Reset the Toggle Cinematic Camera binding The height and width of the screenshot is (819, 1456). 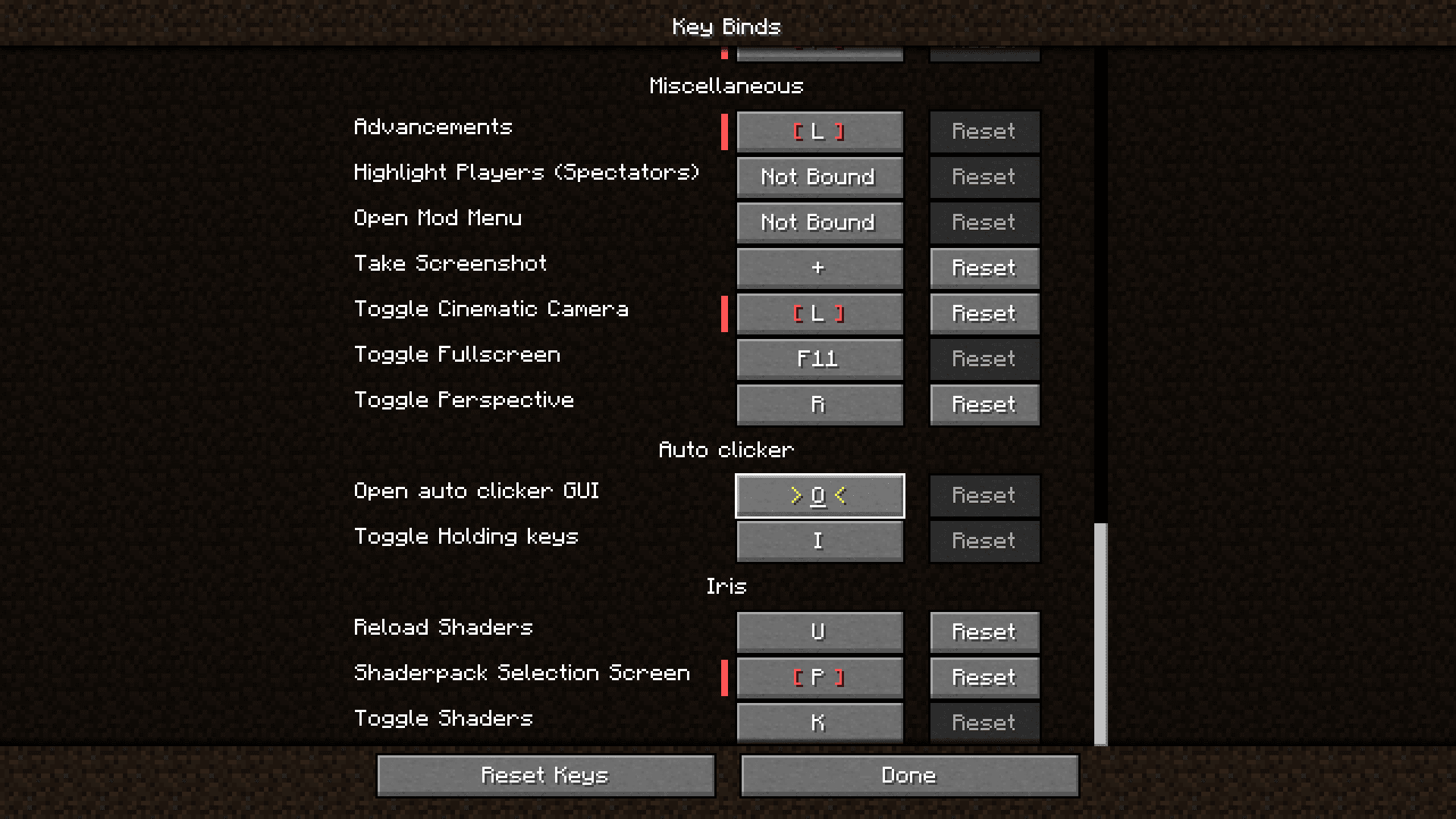983,313
